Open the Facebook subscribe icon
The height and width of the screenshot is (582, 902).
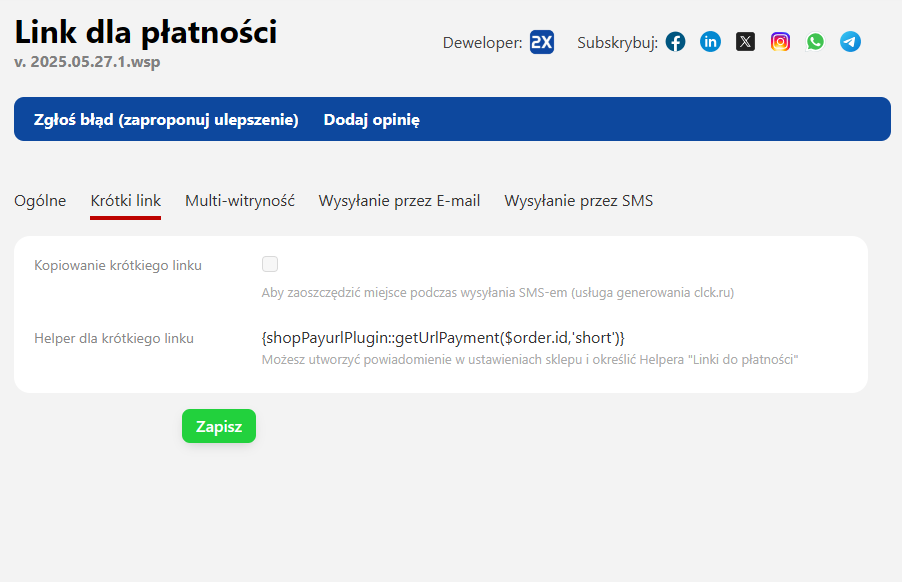676,42
